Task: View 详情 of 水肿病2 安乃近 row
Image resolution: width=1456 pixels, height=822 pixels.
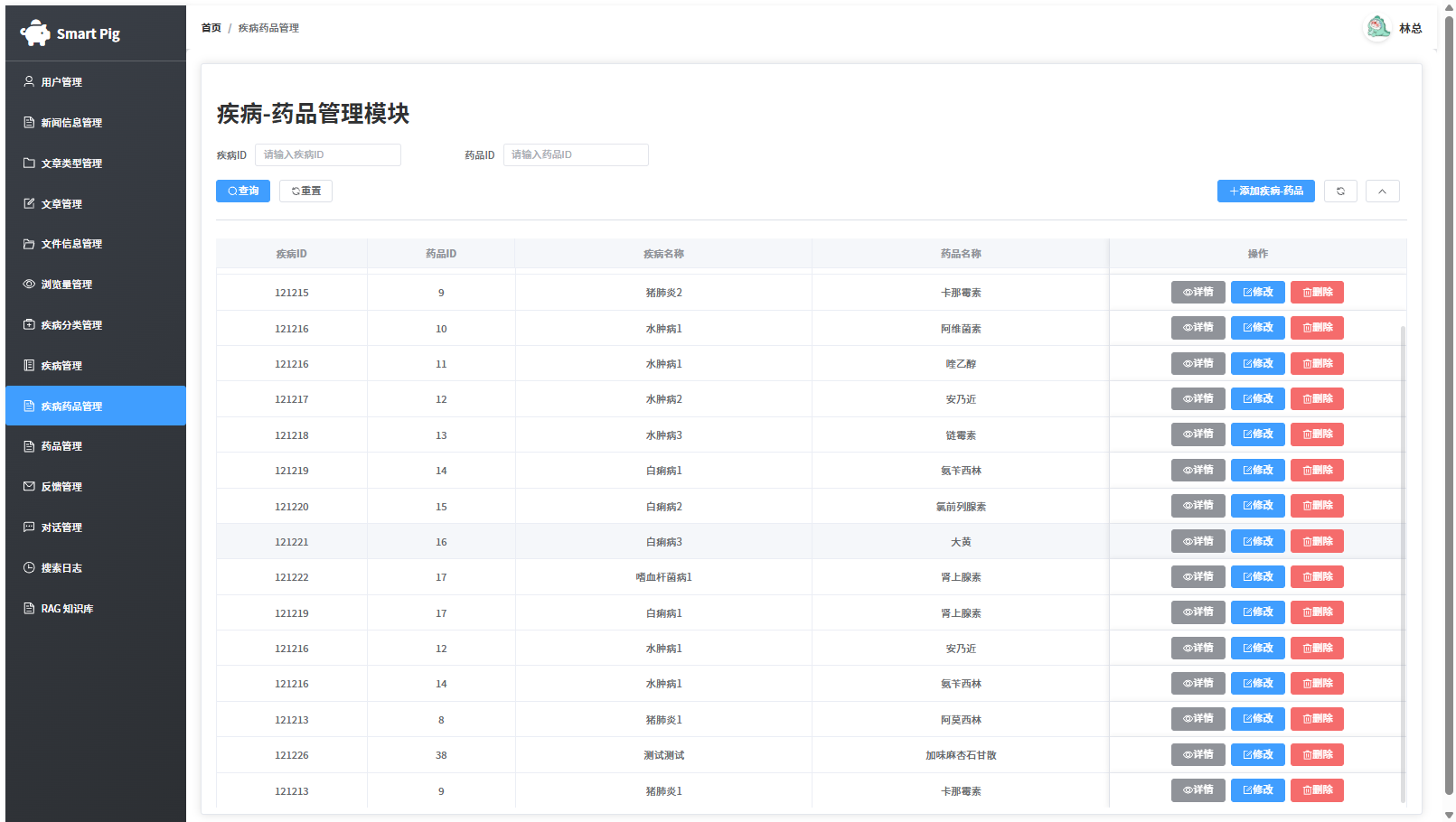Action: 1198,398
